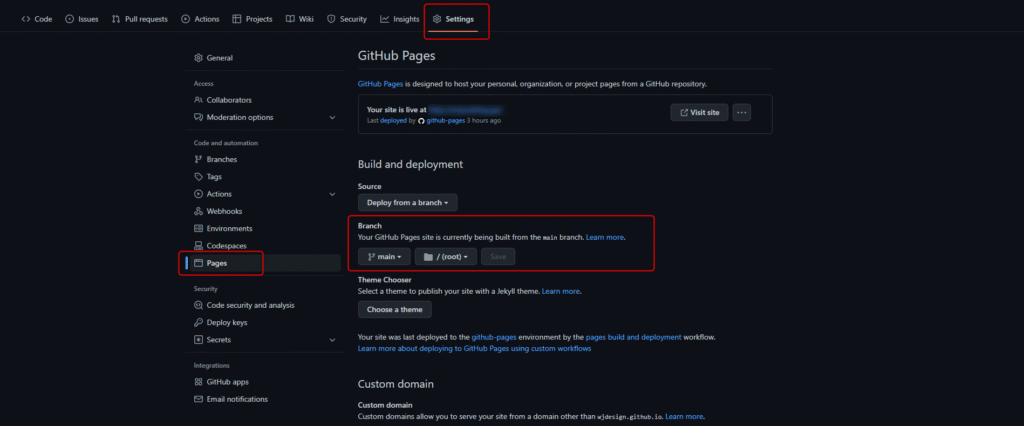Click the Deploy keys key icon
Image resolution: width=1024 pixels, height=426 pixels.
pyautogui.click(x=198, y=323)
